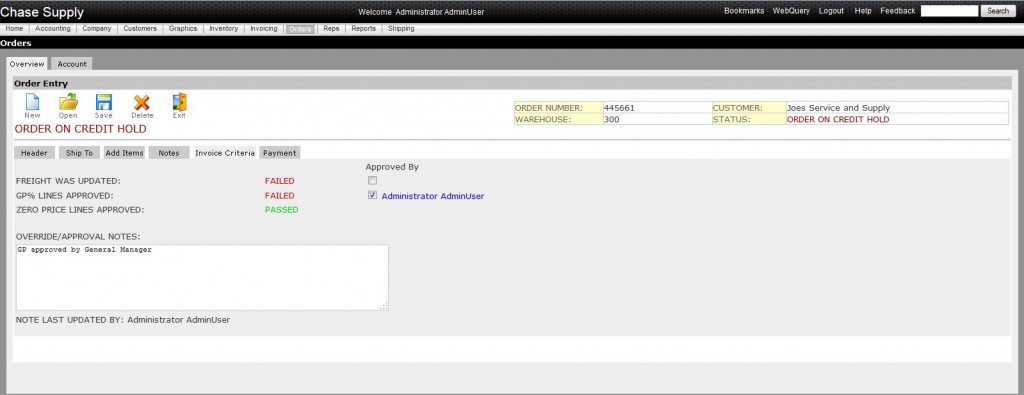
Task: Click the Administrator AdminUser approver name
Action: pyautogui.click(x=433, y=196)
